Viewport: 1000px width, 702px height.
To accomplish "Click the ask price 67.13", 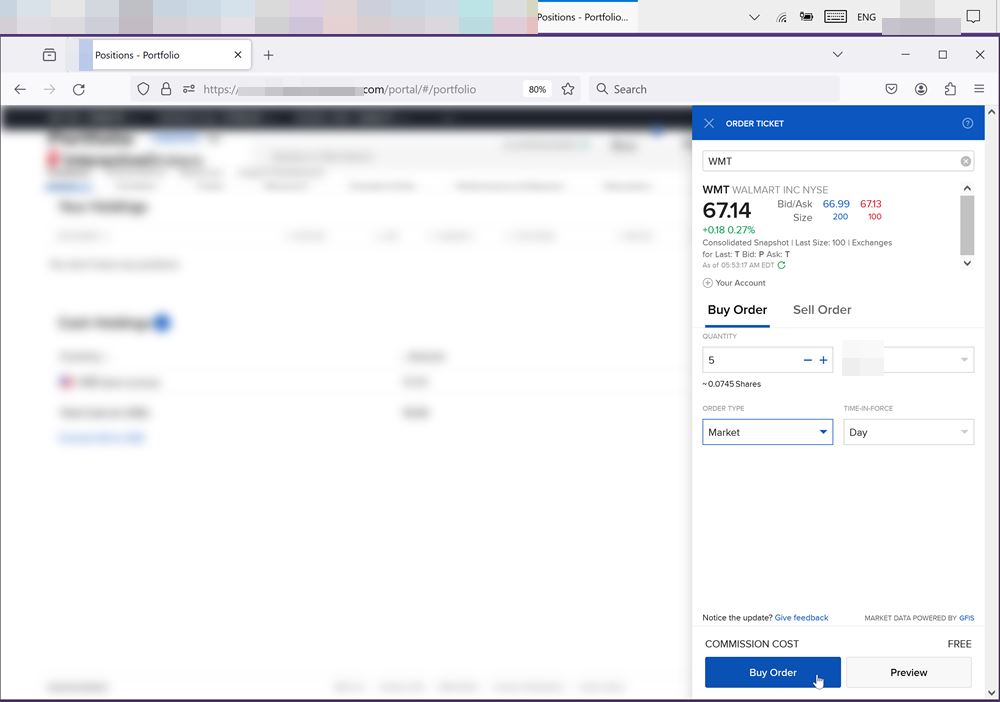I will coord(871,204).
